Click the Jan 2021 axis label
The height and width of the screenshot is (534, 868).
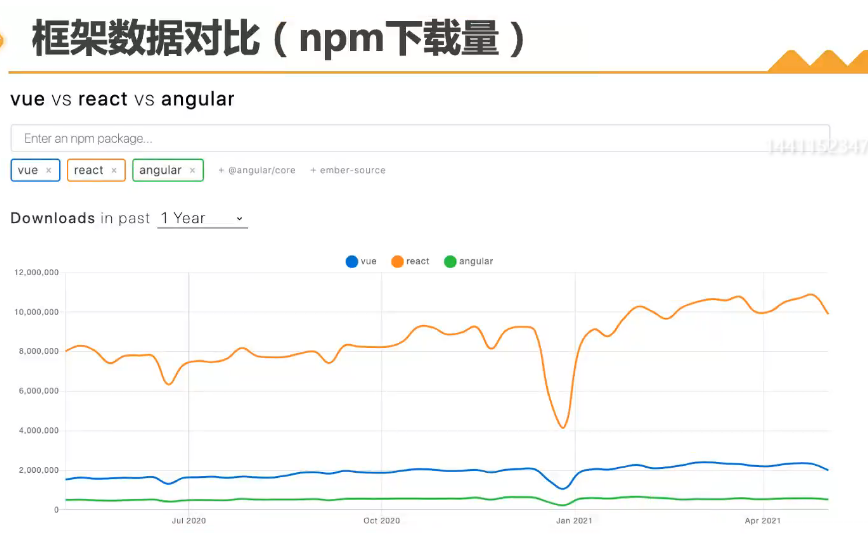click(574, 521)
